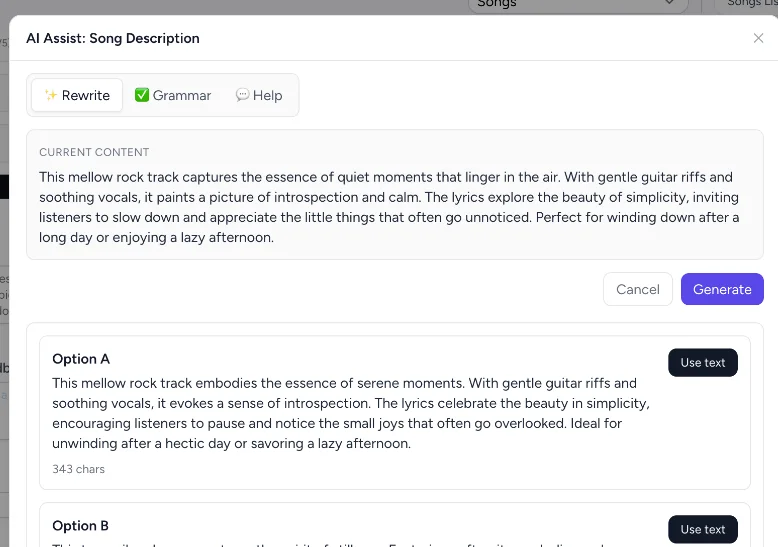Image resolution: width=778 pixels, height=547 pixels.
Task: Click the 343 chars counter label
Action: tap(78, 469)
